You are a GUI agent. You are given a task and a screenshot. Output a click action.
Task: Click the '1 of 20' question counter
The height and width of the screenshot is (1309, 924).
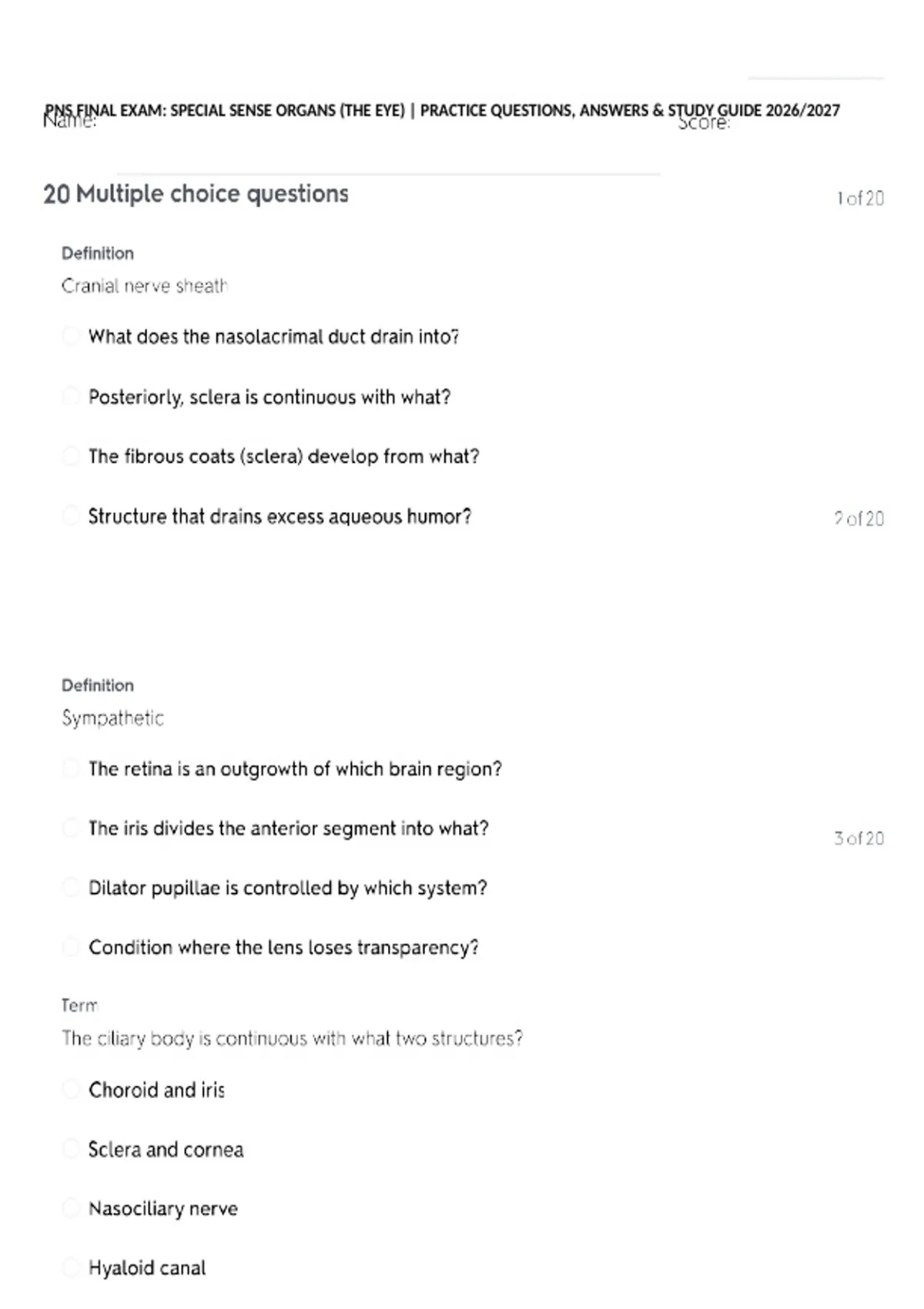pos(860,199)
